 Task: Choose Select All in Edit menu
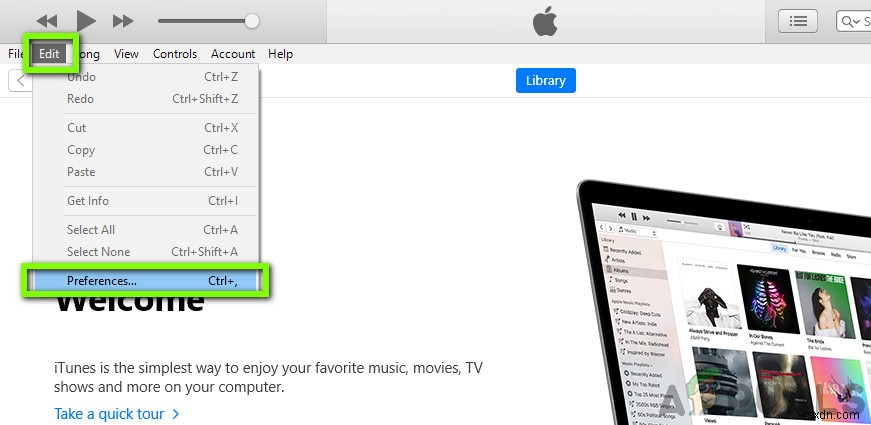[x=146, y=229]
